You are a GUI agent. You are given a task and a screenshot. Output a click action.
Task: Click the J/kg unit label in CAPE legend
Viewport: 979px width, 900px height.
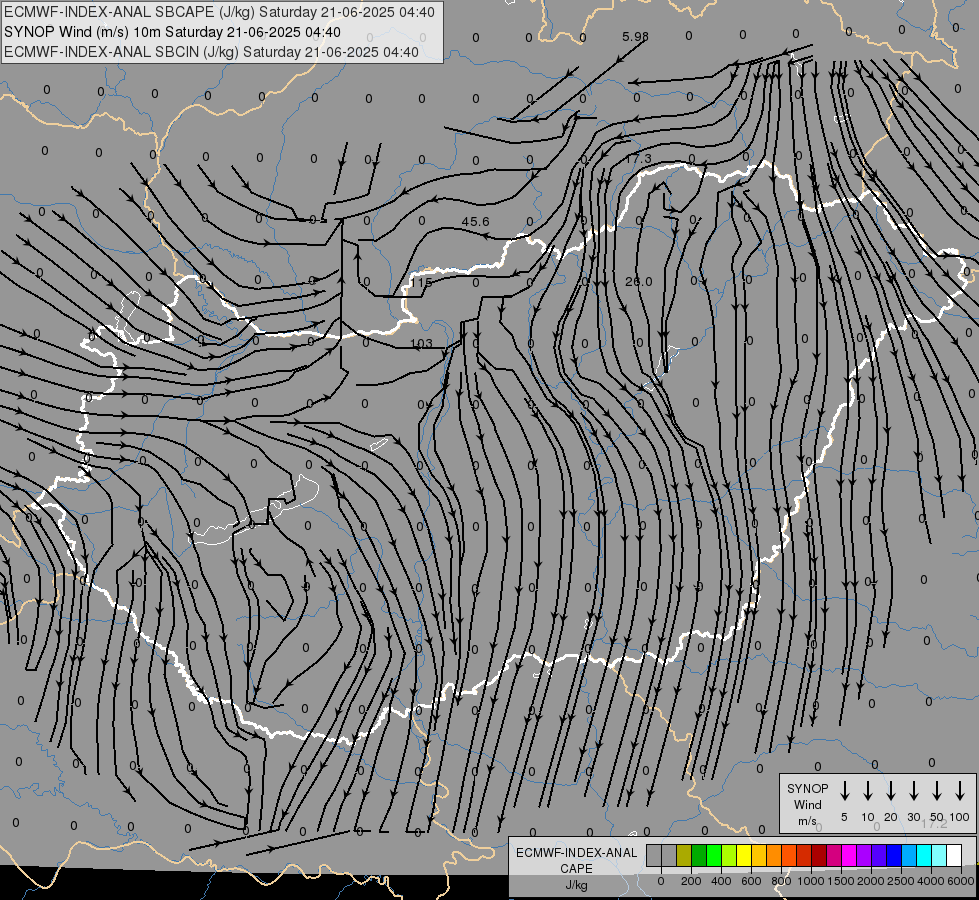click(576, 885)
